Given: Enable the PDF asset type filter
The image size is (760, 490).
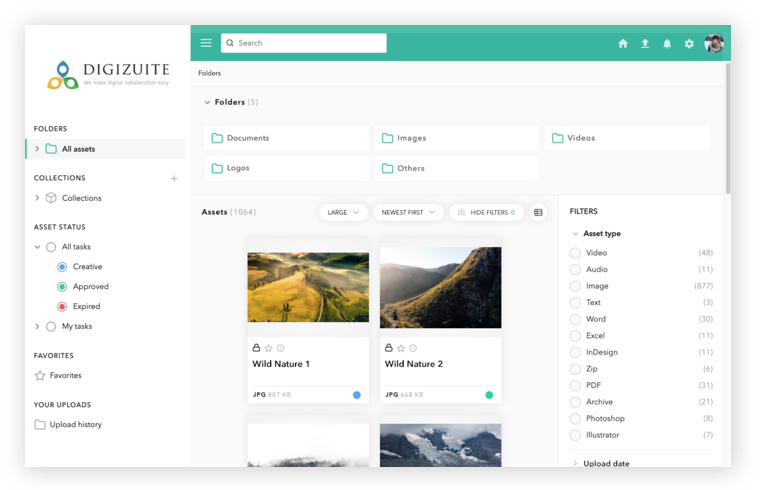Looking at the screenshot, I should (x=575, y=385).
